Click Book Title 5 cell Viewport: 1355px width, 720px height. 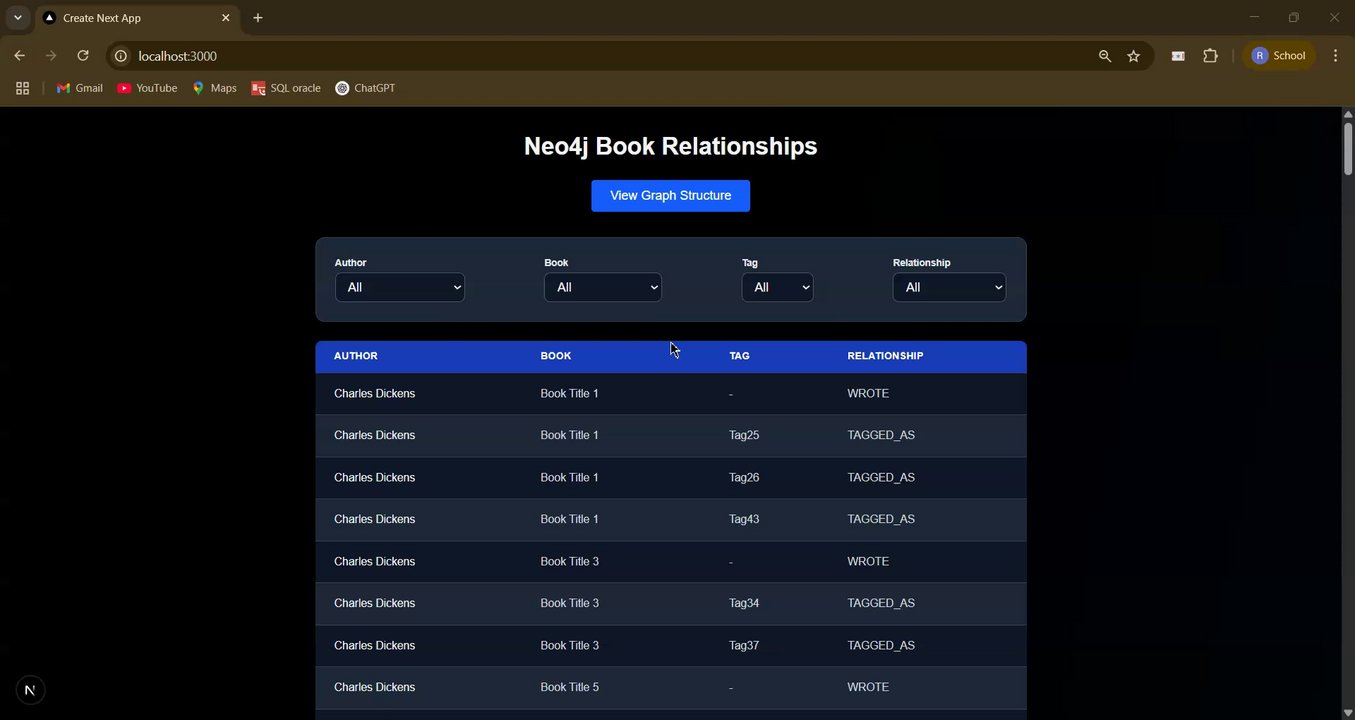click(x=570, y=687)
